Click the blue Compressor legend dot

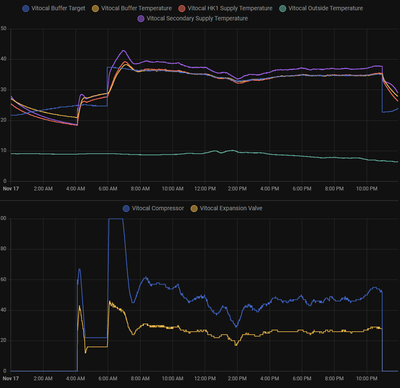click(126, 209)
